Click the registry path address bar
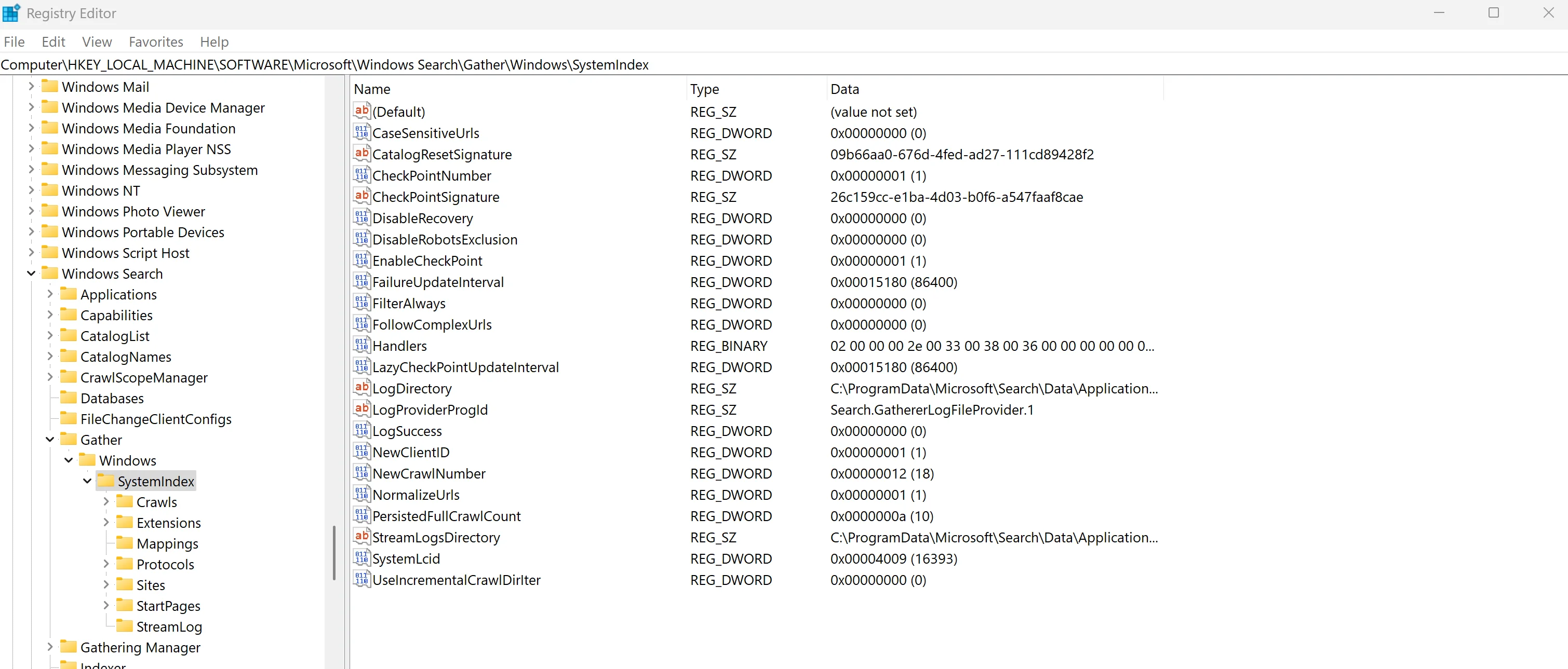Screen dimensions: 1568x669 [784, 64]
